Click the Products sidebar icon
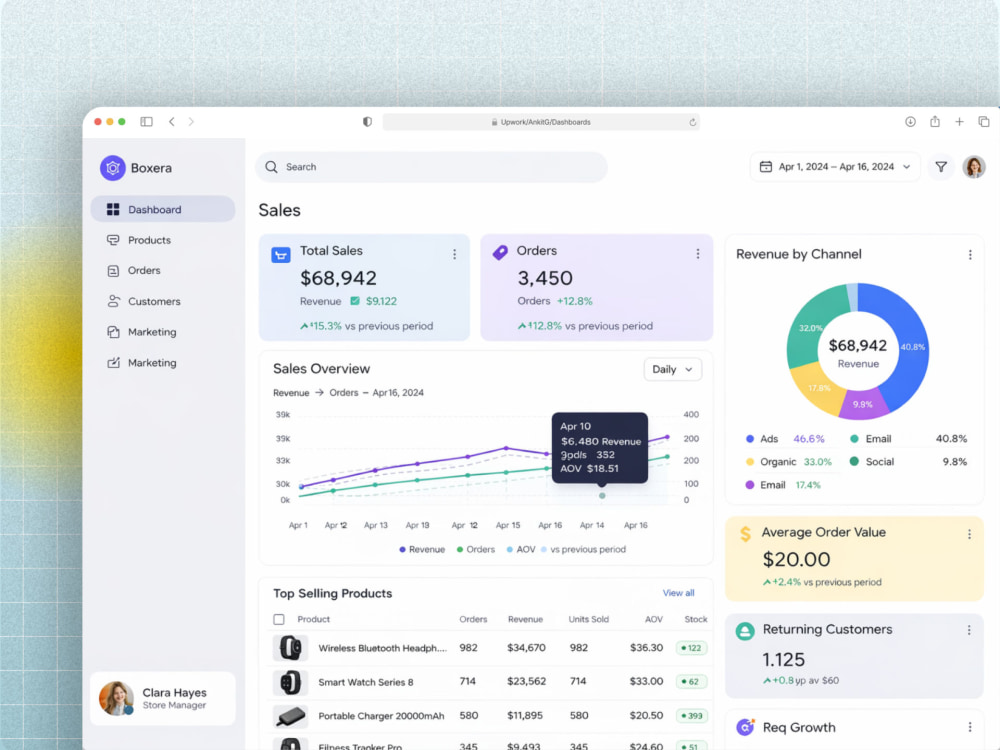The height and width of the screenshot is (750, 1000). [x=113, y=240]
